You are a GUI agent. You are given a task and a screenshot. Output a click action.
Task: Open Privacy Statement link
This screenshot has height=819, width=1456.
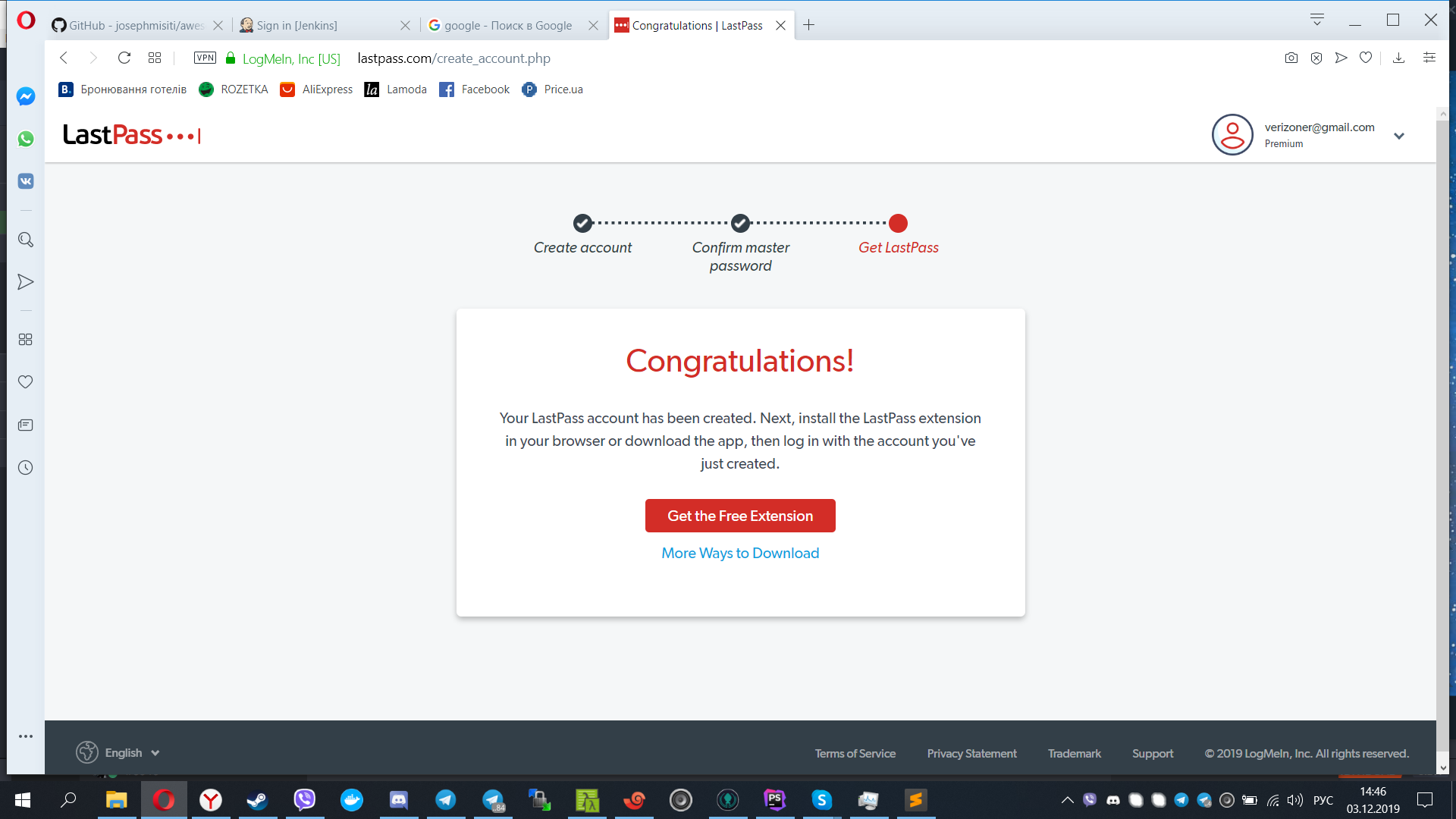(971, 754)
